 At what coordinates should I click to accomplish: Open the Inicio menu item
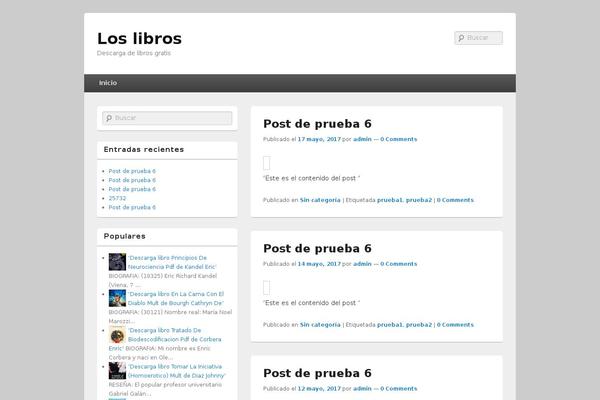coord(108,83)
